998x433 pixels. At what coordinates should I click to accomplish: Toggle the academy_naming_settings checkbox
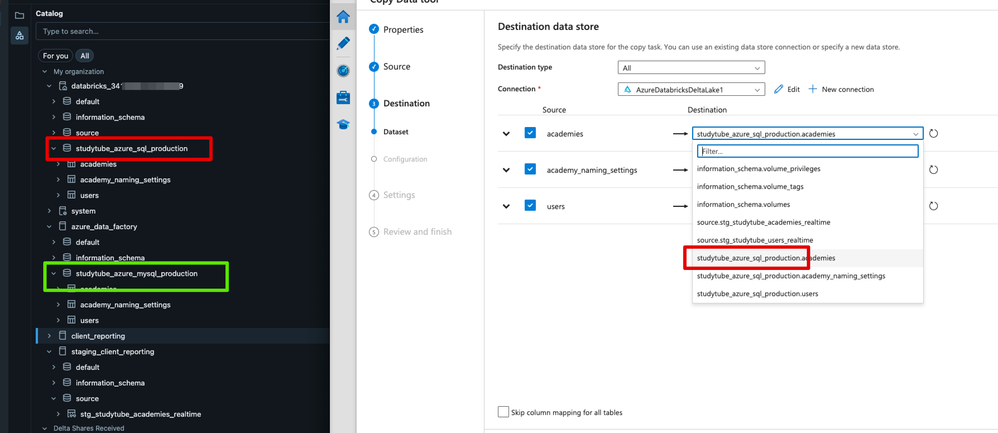click(530, 169)
